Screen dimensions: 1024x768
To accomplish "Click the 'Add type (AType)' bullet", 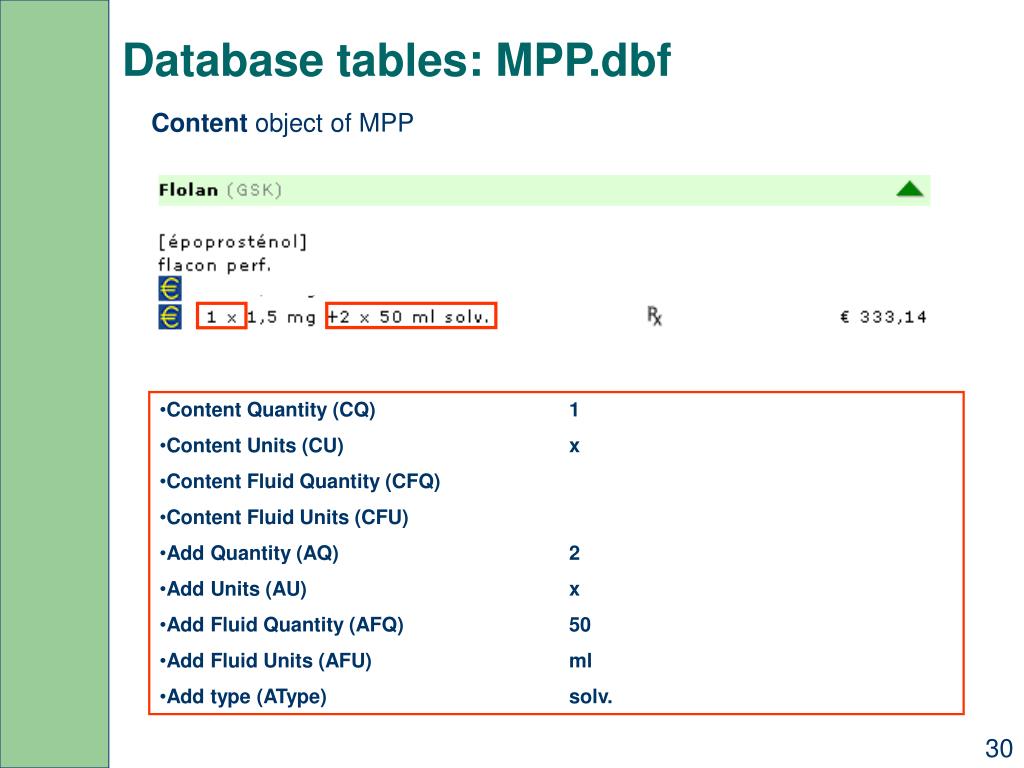I will (244, 697).
